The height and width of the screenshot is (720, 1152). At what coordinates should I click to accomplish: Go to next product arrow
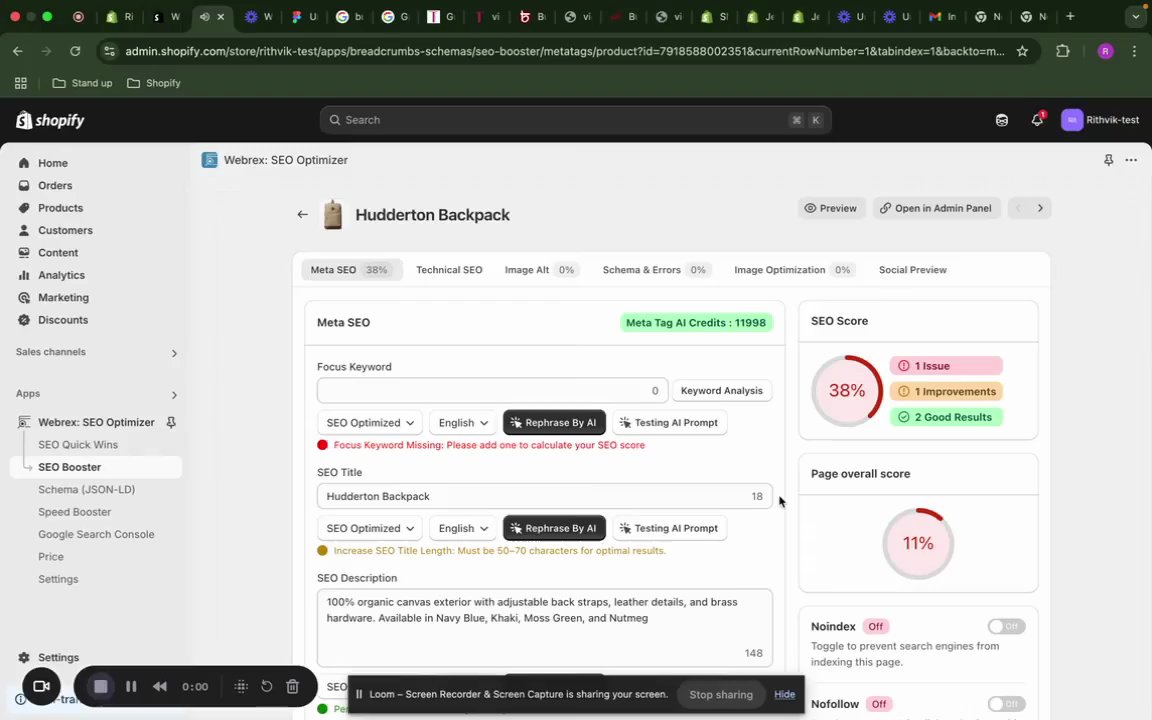coord(1040,208)
